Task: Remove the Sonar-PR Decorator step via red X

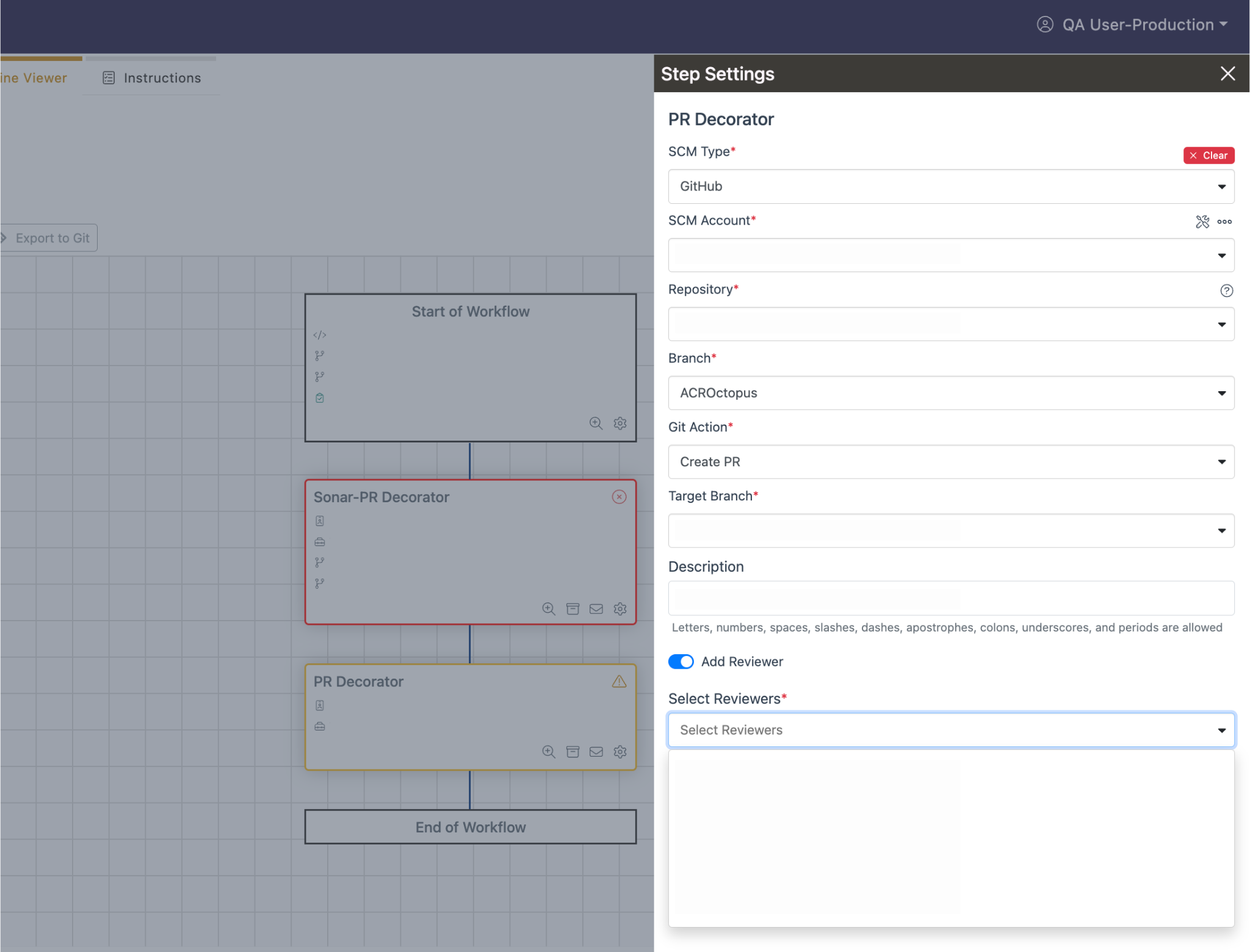Action: pyautogui.click(x=619, y=497)
